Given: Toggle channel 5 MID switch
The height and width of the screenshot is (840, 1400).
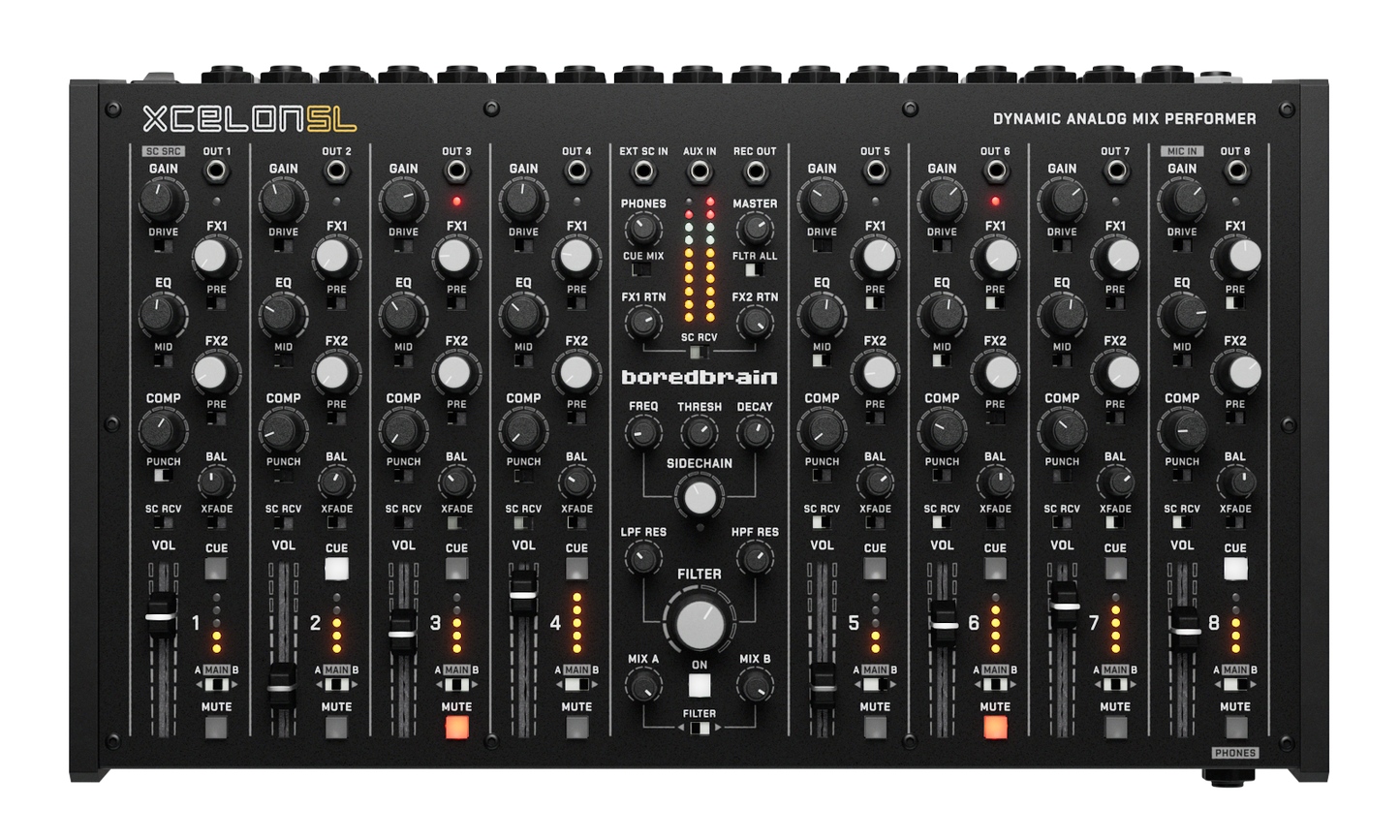Looking at the screenshot, I should (x=822, y=360).
